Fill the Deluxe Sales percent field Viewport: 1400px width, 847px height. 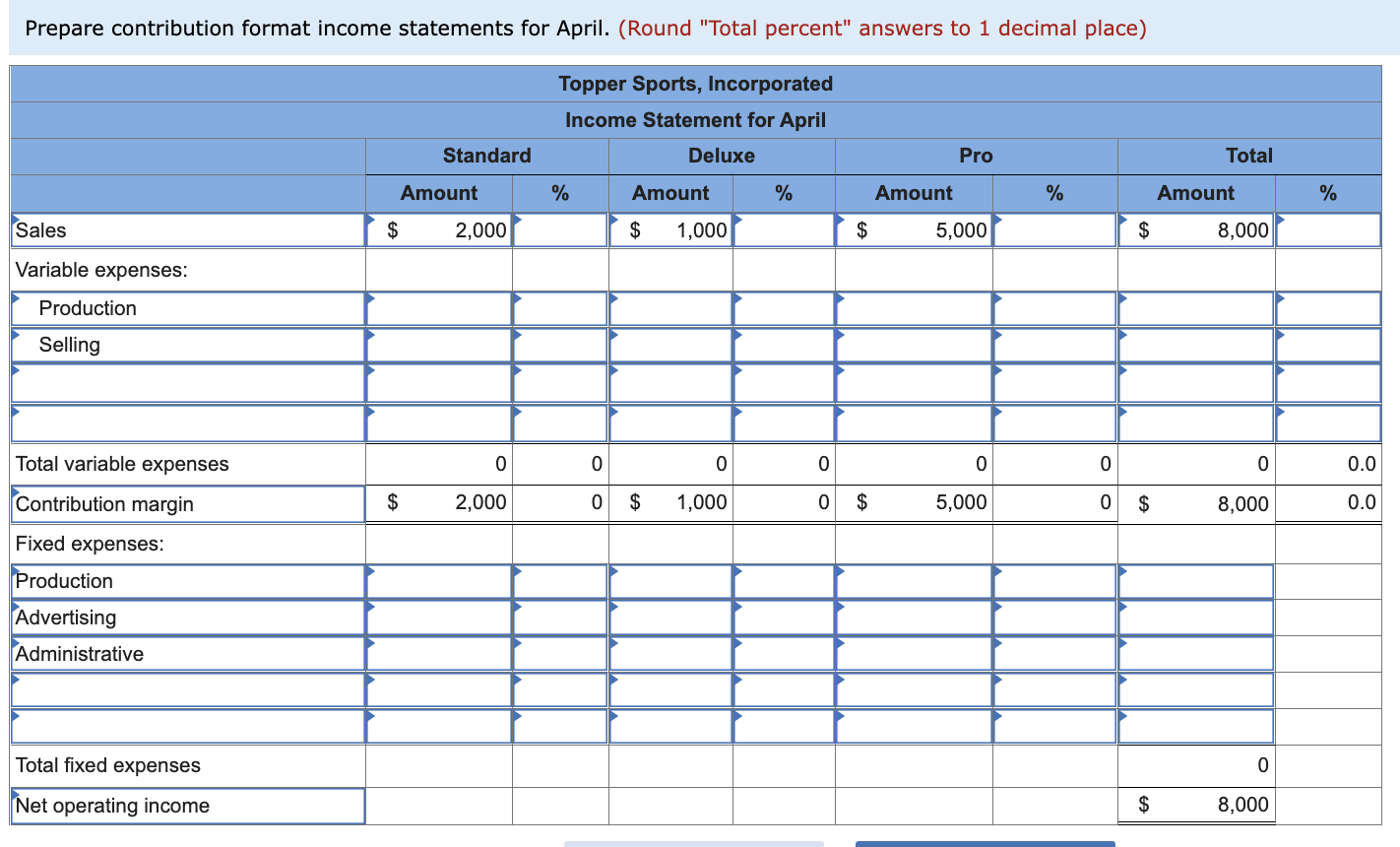(784, 230)
